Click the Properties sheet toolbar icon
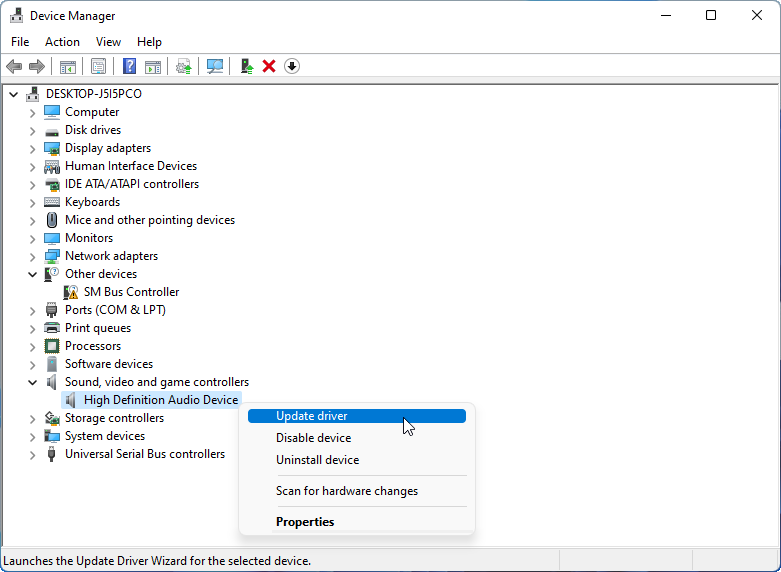Screen dimensions: 781x572 click(x=98, y=66)
